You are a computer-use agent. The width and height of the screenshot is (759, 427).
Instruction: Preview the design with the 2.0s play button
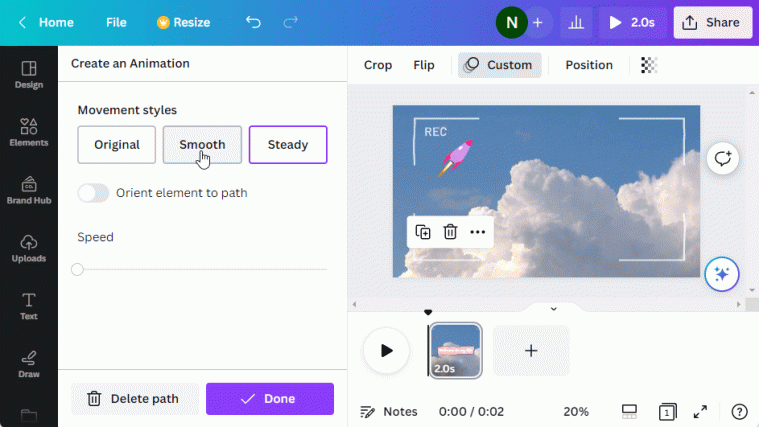coord(632,22)
